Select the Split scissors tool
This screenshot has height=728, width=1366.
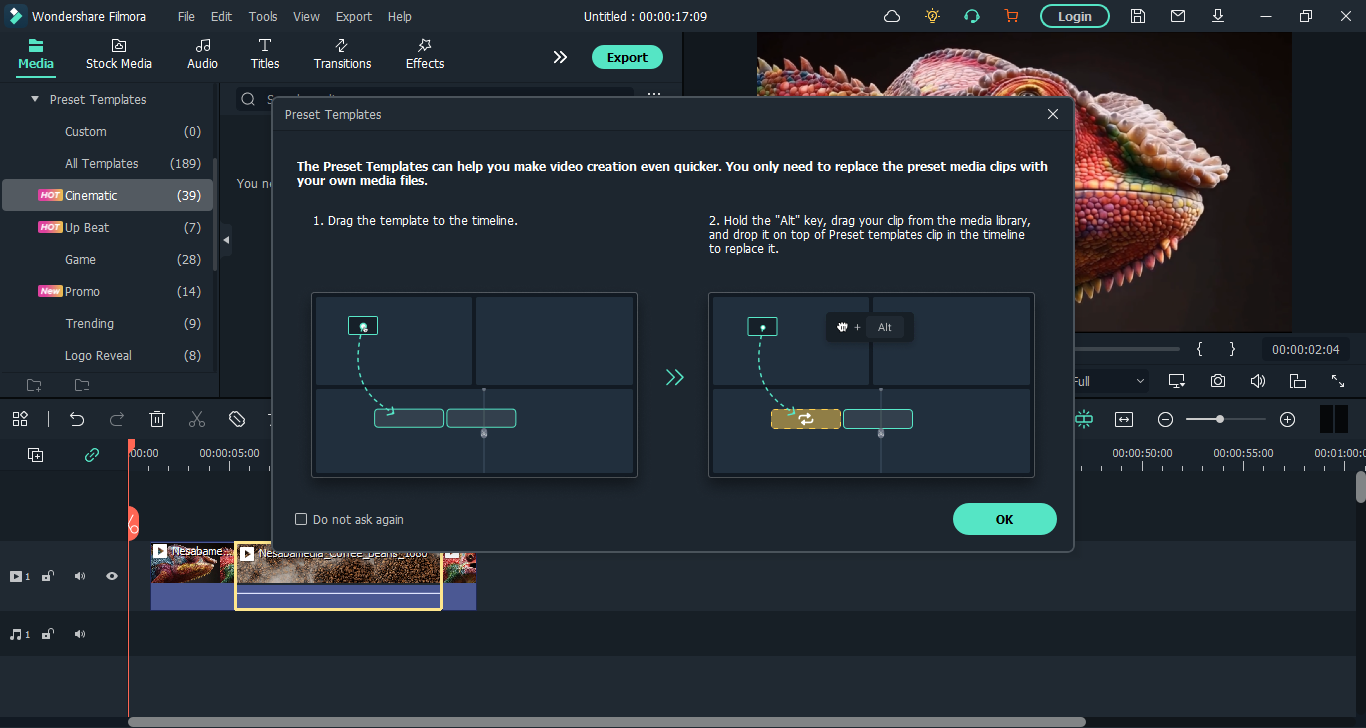point(197,420)
